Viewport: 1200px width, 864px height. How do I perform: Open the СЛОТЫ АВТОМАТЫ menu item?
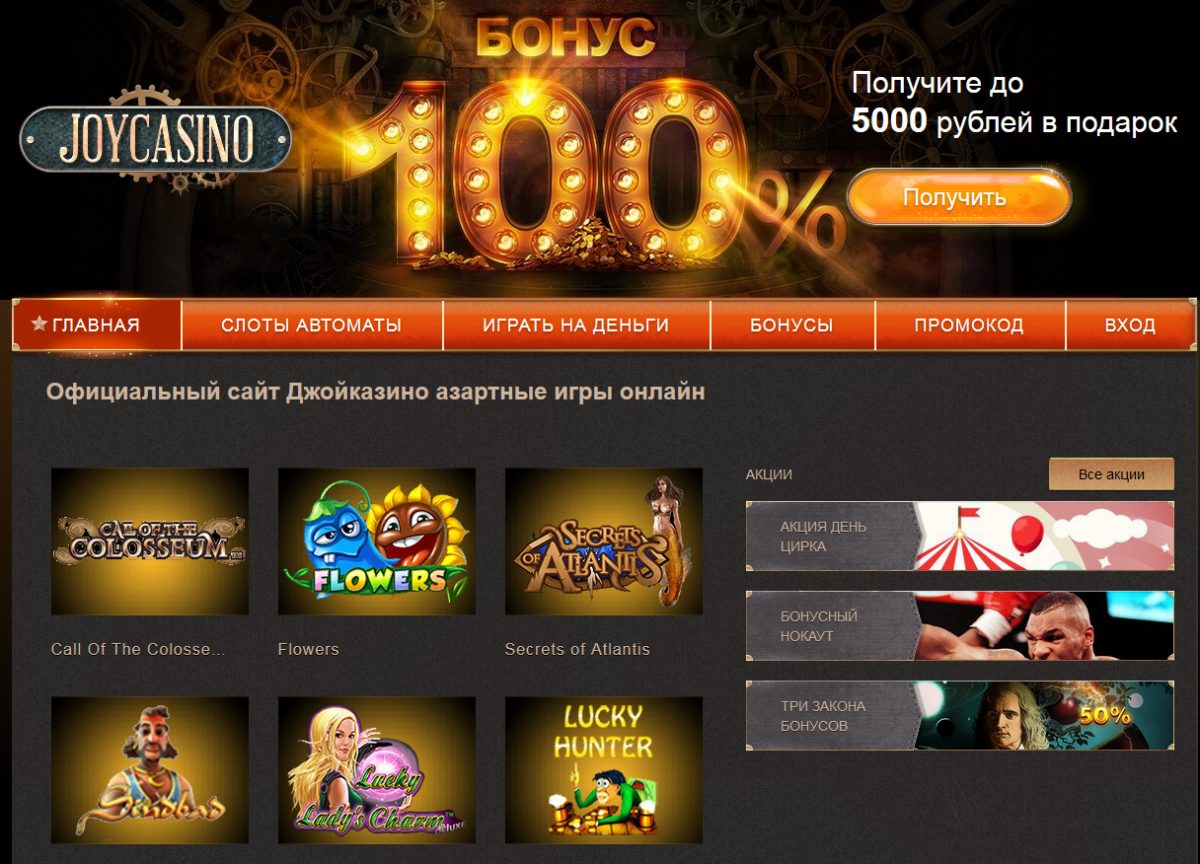coord(312,325)
